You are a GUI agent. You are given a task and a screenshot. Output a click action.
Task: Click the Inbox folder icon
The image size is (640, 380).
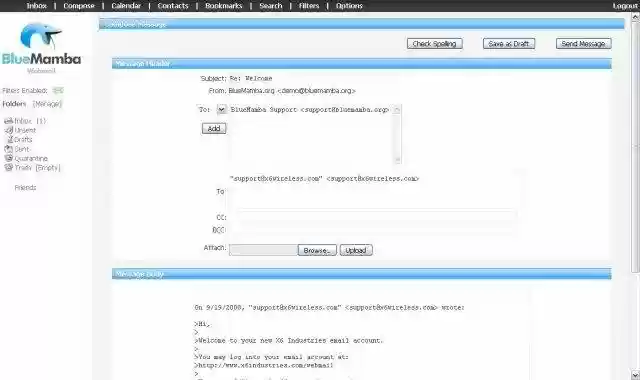[9, 121]
